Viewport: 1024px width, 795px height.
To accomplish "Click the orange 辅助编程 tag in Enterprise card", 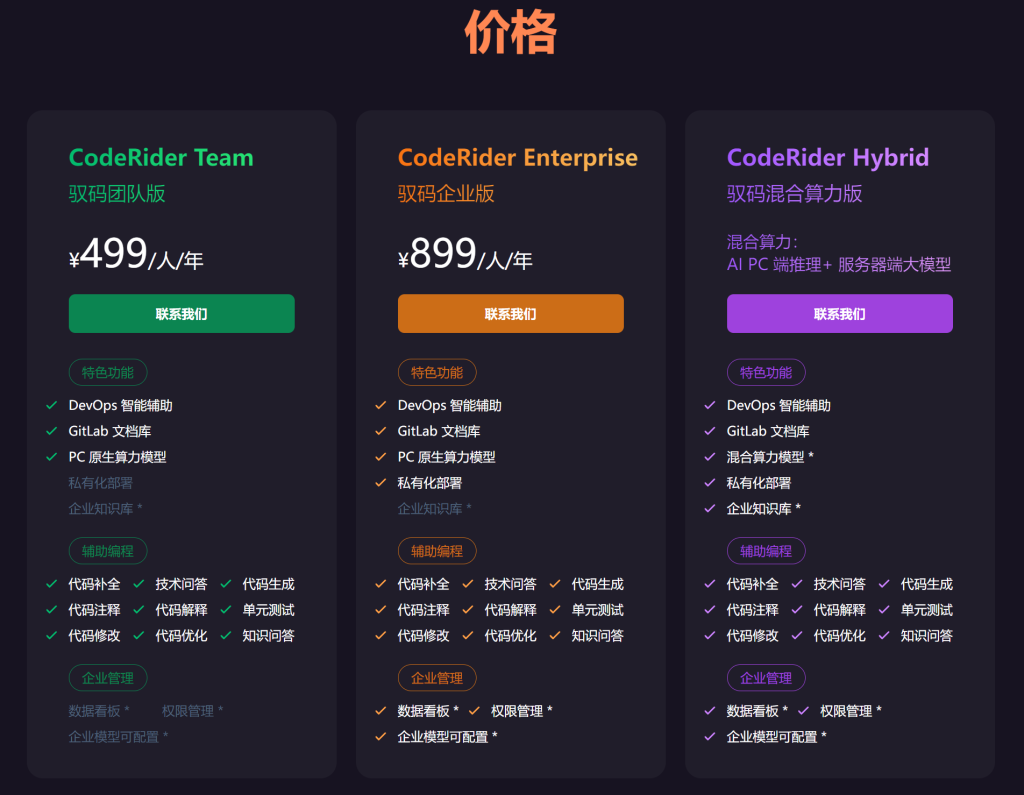I will [x=437, y=551].
